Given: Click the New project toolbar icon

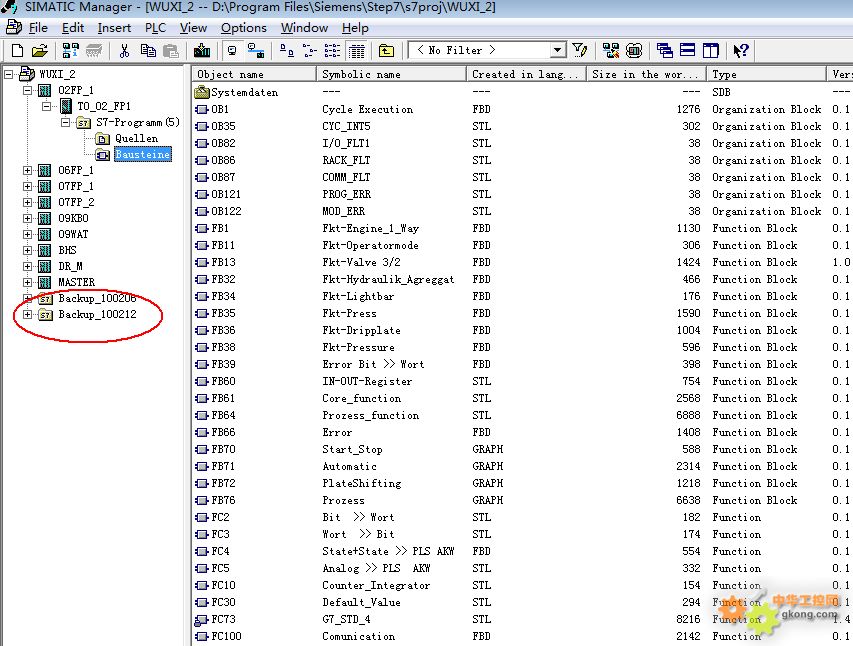Looking at the screenshot, I should click(17, 51).
